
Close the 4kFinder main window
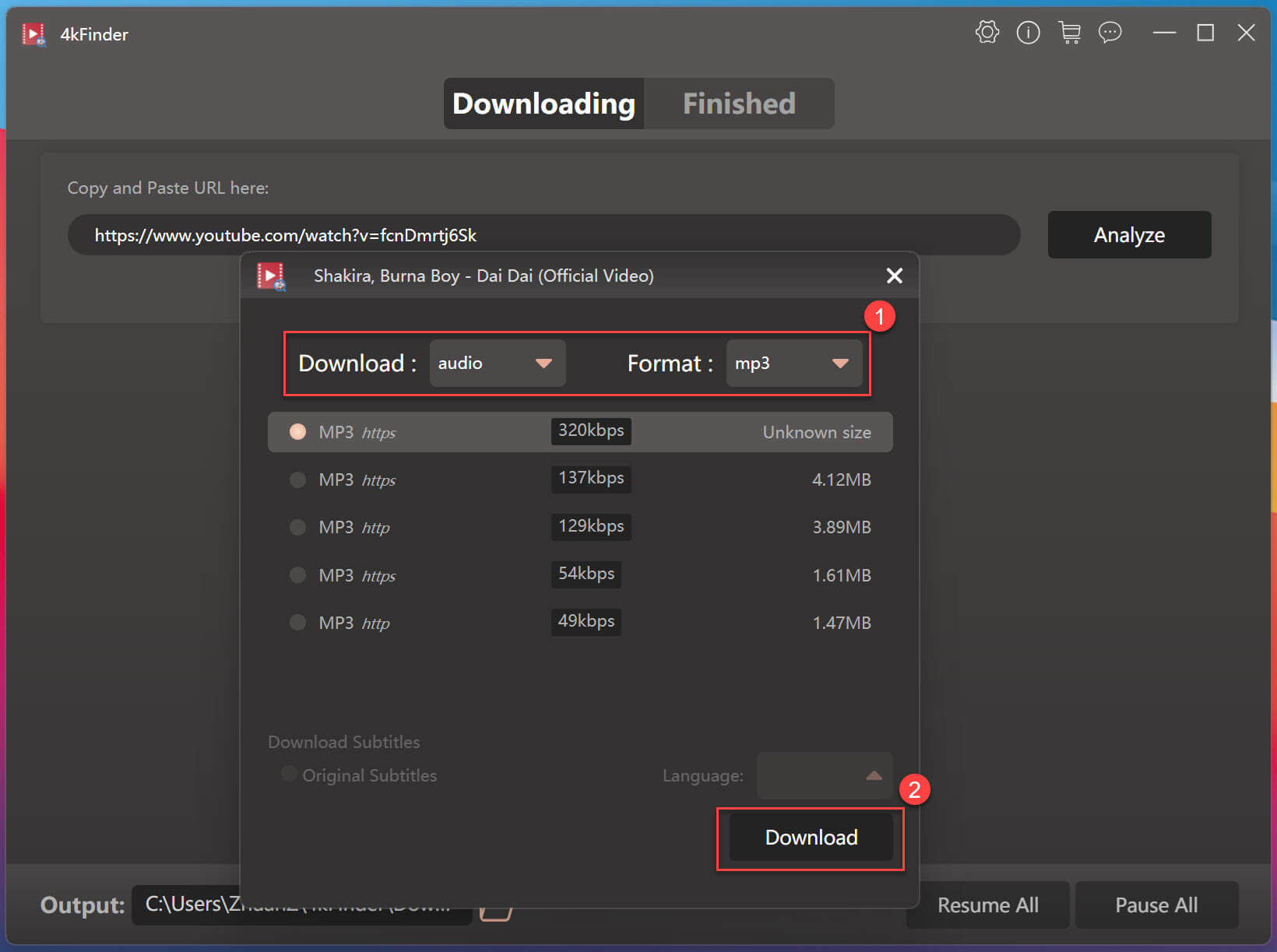point(1246,33)
